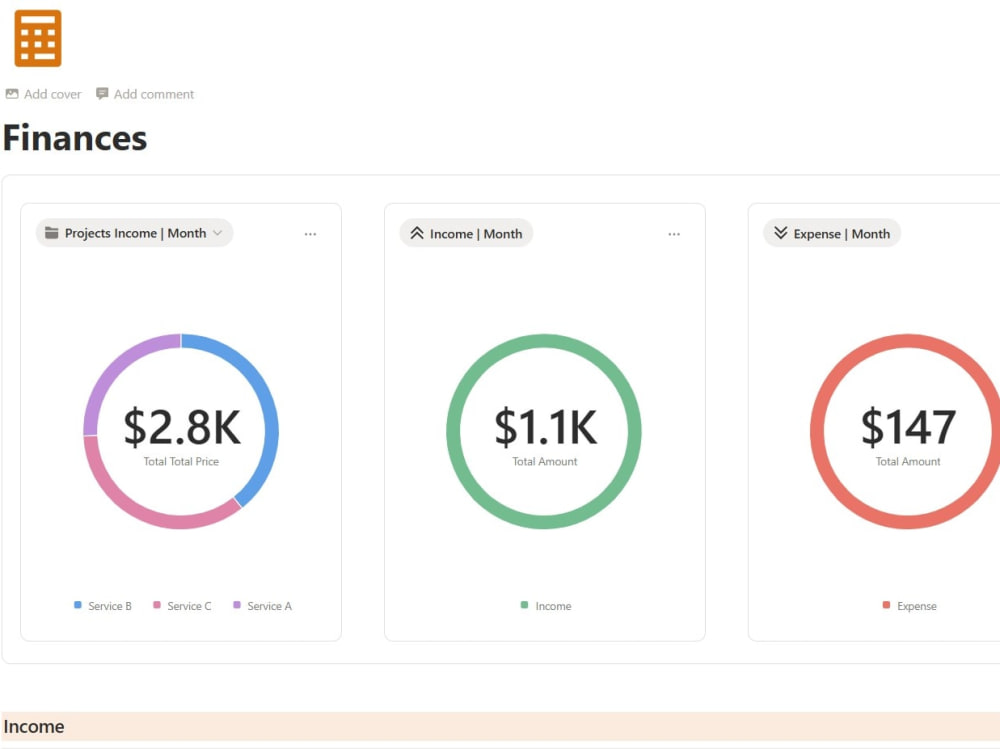Click the Add cover image icon
This screenshot has width=1000, height=749.
[x=11, y=94]
